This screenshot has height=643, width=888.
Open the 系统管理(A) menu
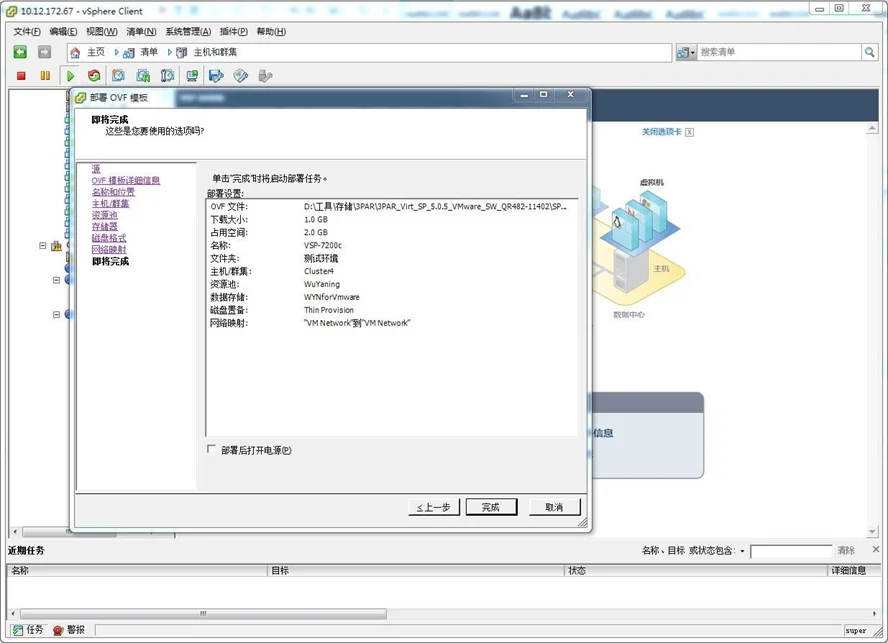(188, 32)
